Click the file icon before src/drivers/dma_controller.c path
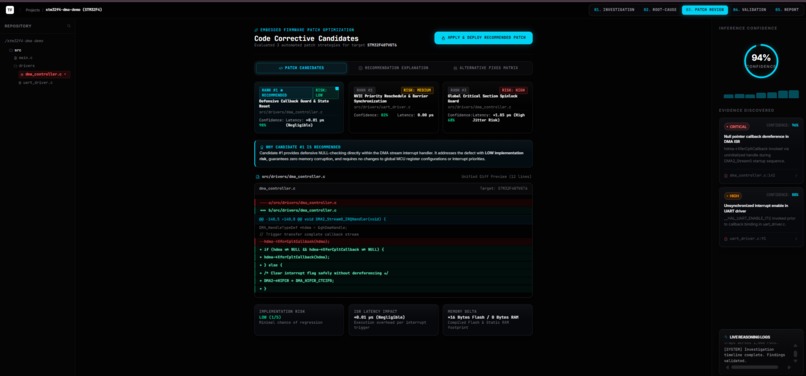 click(258, 176)
